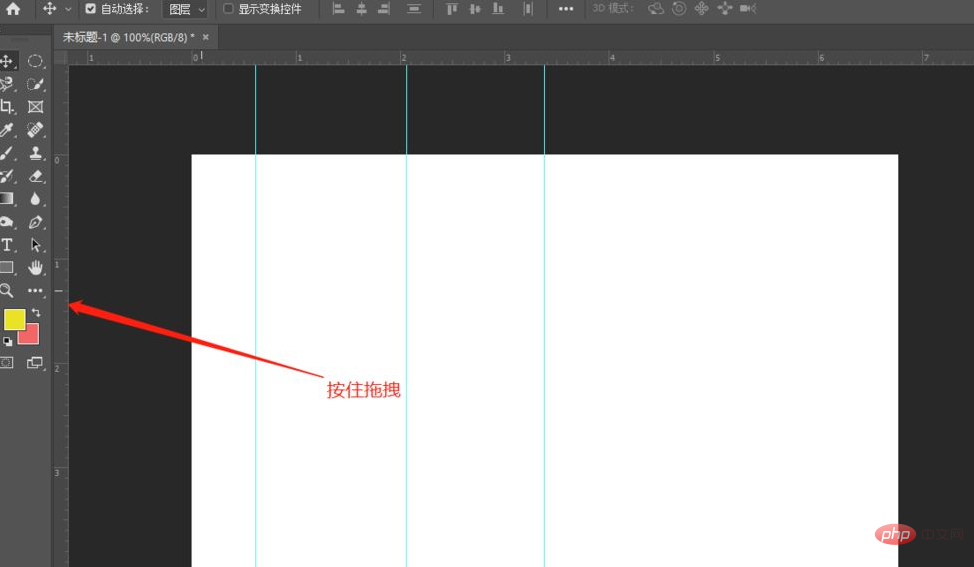Viewport: 974px width, 567px height.
Task: Select the Lasso tool
Action: [x=7, y=84]
